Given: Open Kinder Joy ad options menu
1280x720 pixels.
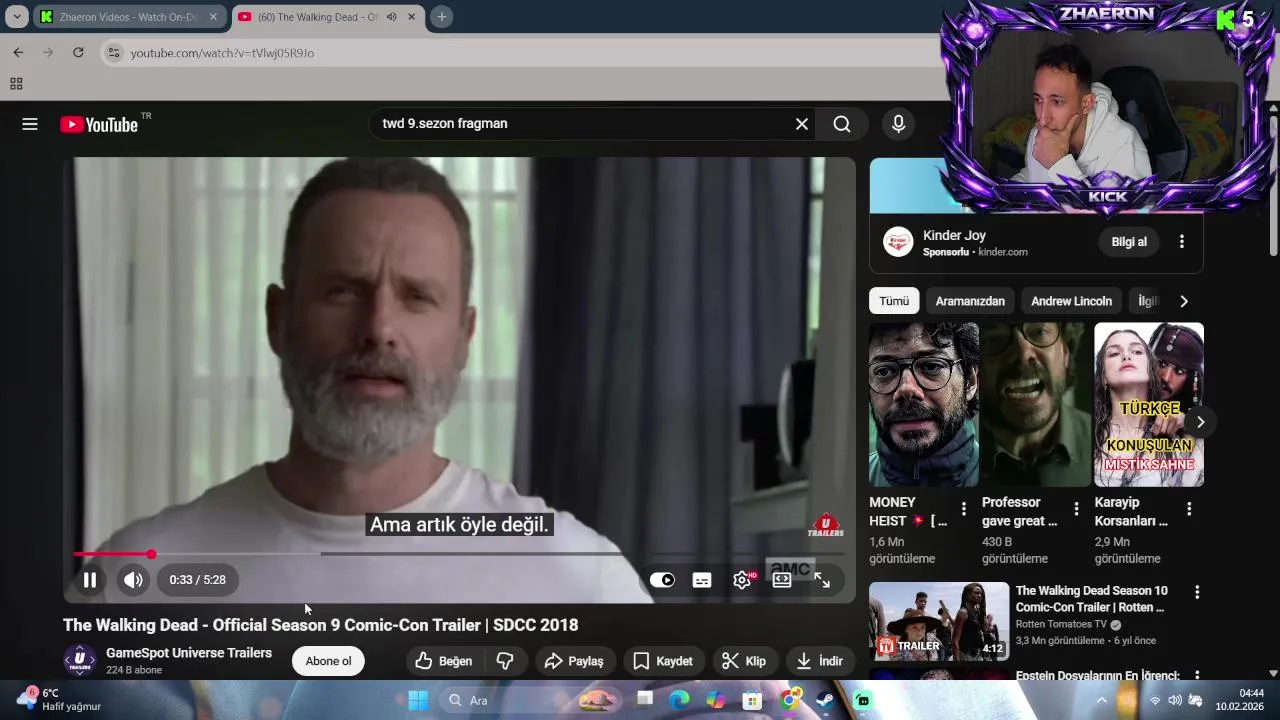Looking at the screenshot, I should point(1182,242).
